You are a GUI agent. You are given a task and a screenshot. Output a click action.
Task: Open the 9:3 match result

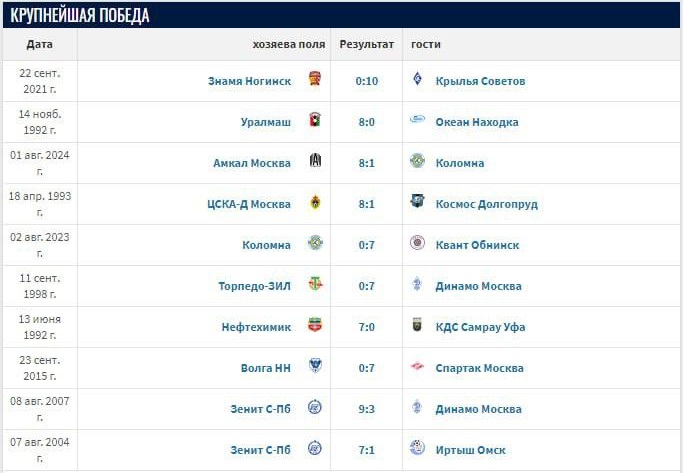point(366,409)
